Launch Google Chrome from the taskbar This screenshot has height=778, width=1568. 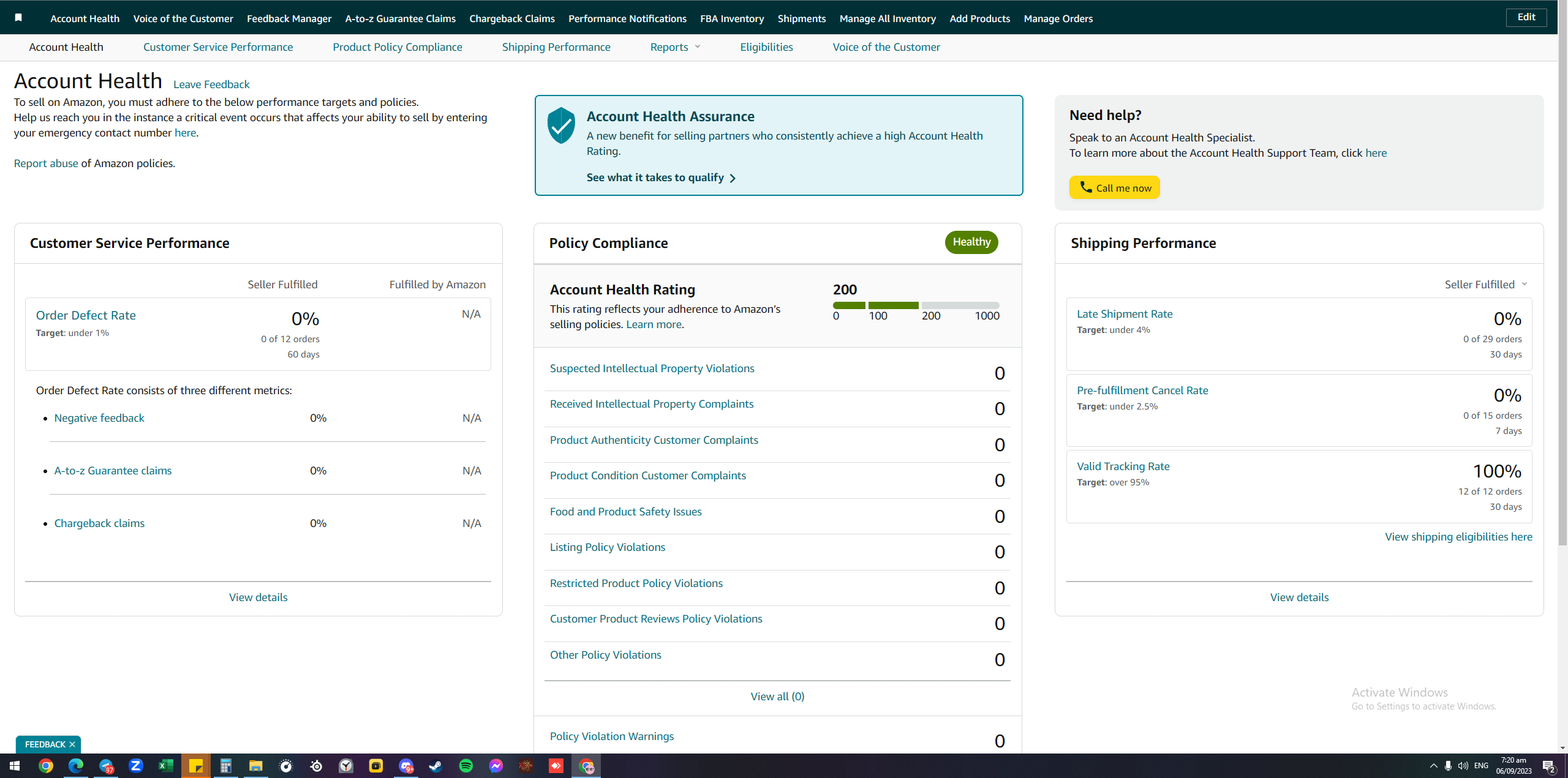point(45,766)
